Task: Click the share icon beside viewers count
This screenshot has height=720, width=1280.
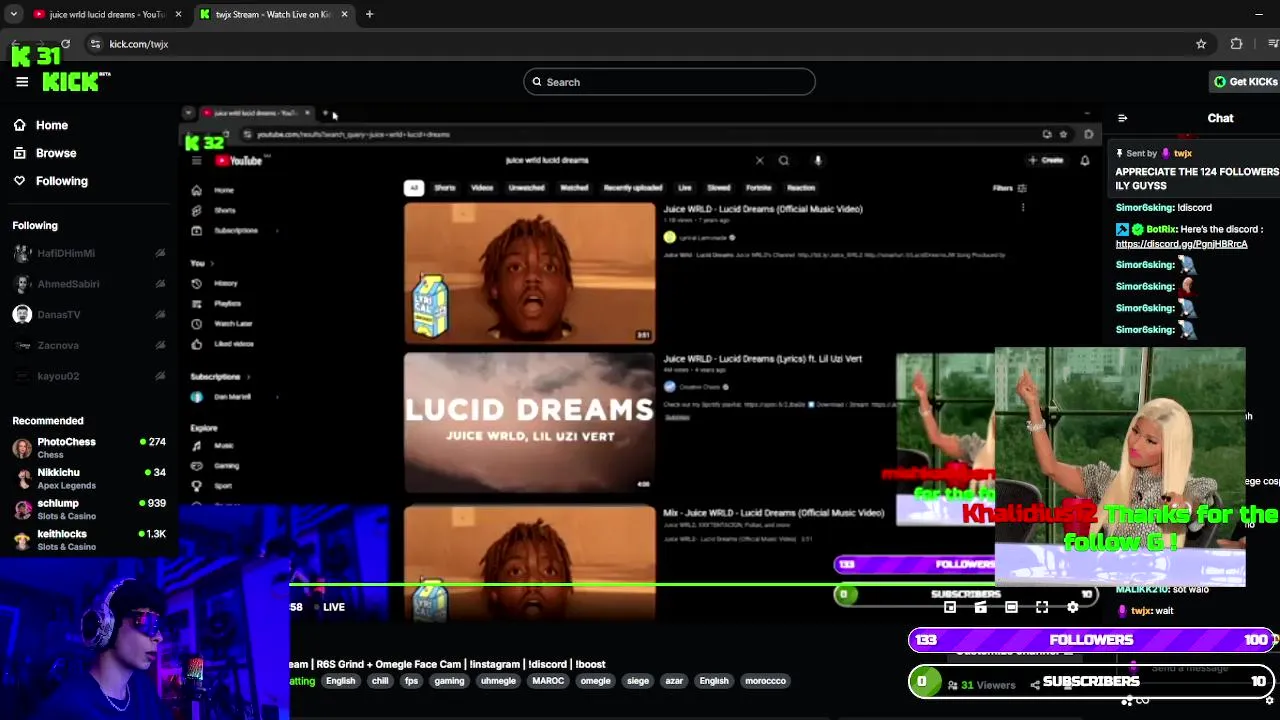Action: tap(1034, 685)
